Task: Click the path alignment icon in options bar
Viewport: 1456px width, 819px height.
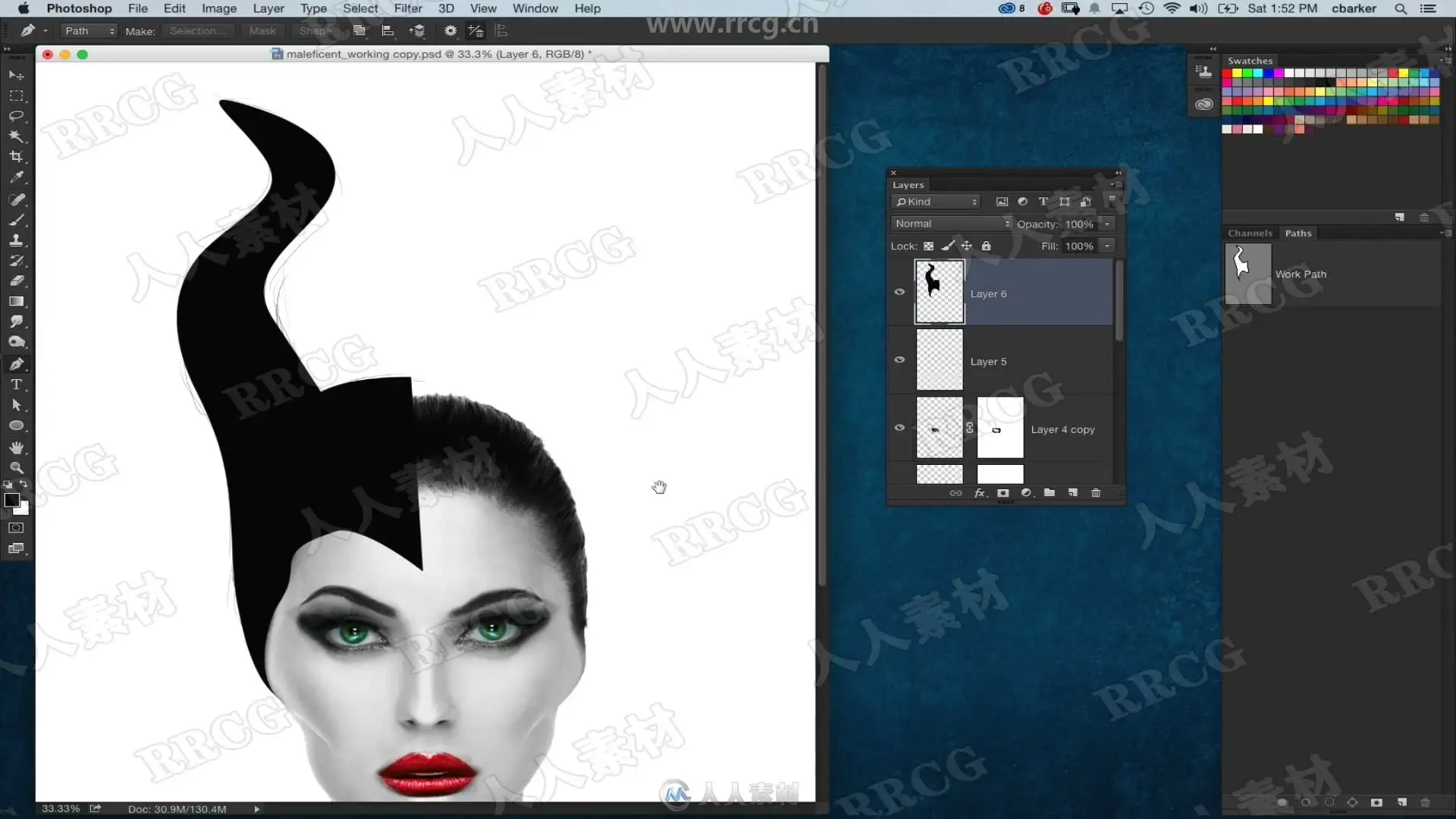Action: click(x=388, y=31)
